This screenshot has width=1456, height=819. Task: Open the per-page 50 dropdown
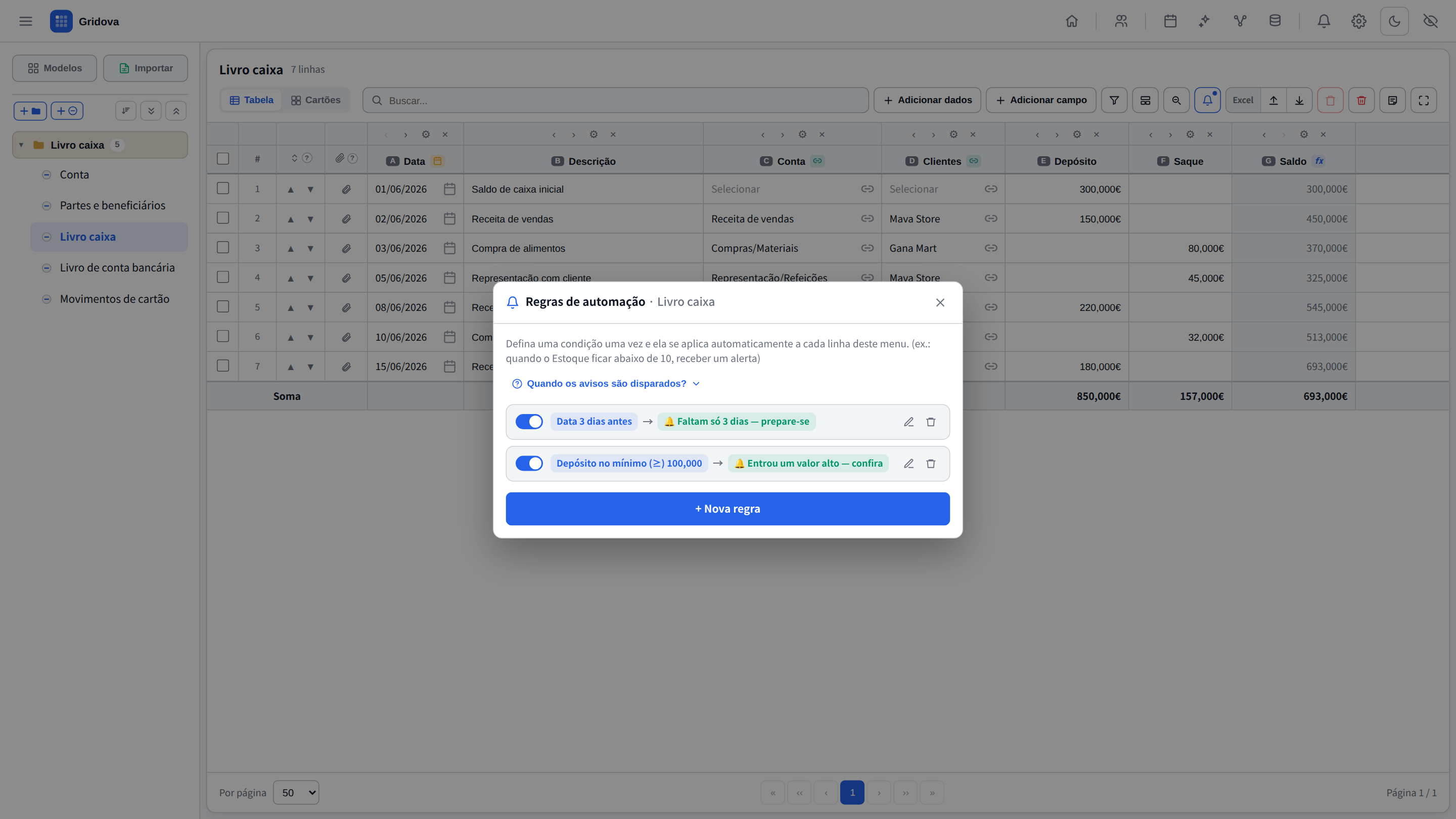point(296,792)
